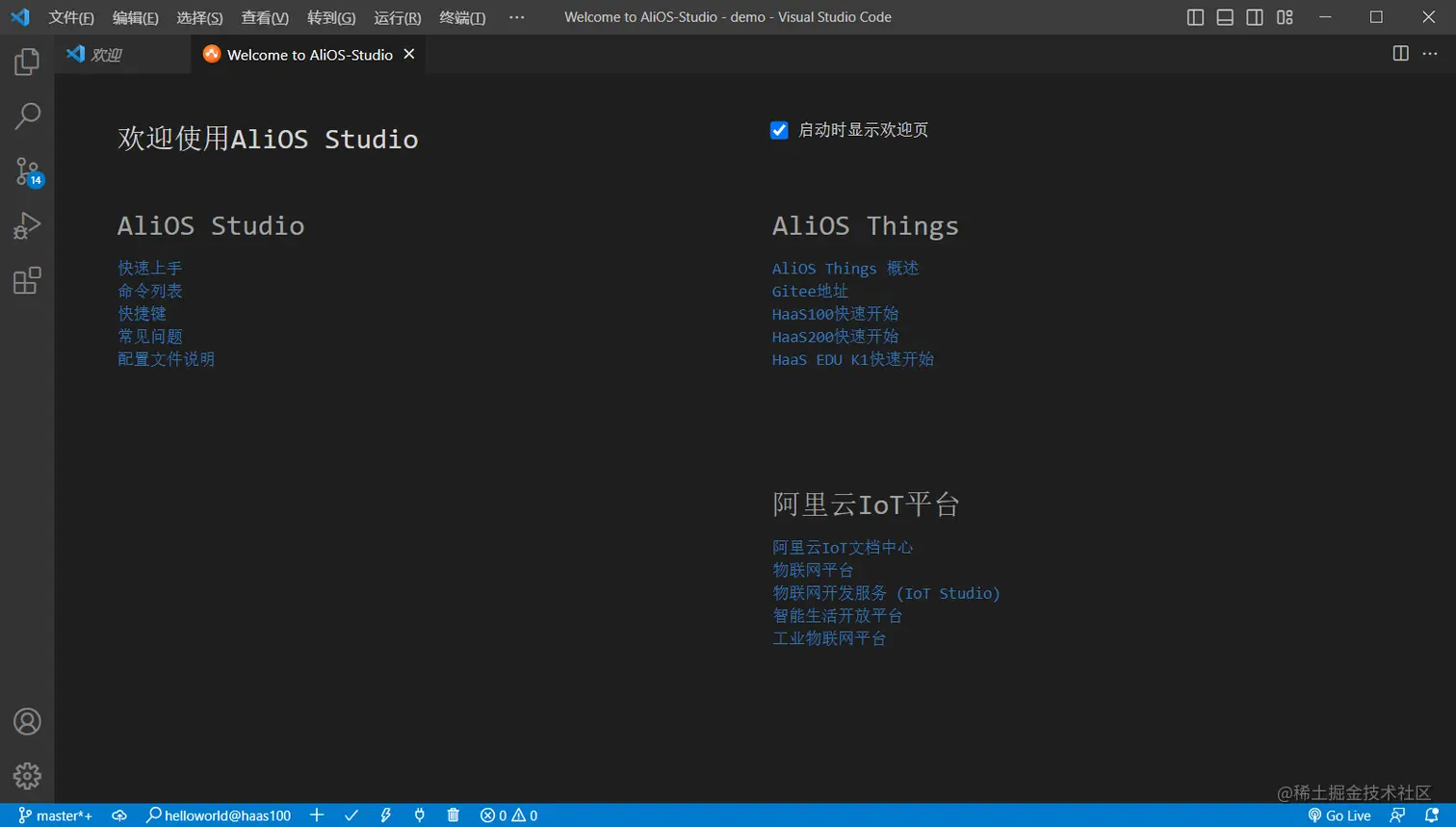Image resolution: width=1456 pixels, height=827 pixels.
Task: Open the 快捷键 link
Action: [x=142, y=314]
